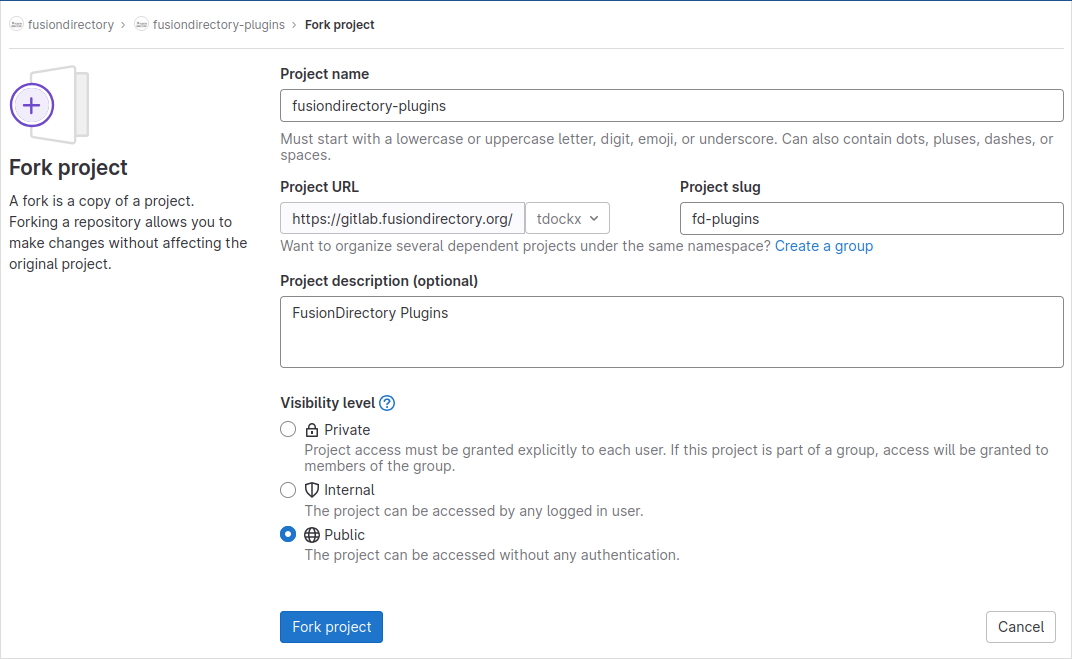Image resolution: width=1072 pixels, height=659 pixels.
Task: Open the tdockx namespace dropdown
Action: click(x=567, y=219)
